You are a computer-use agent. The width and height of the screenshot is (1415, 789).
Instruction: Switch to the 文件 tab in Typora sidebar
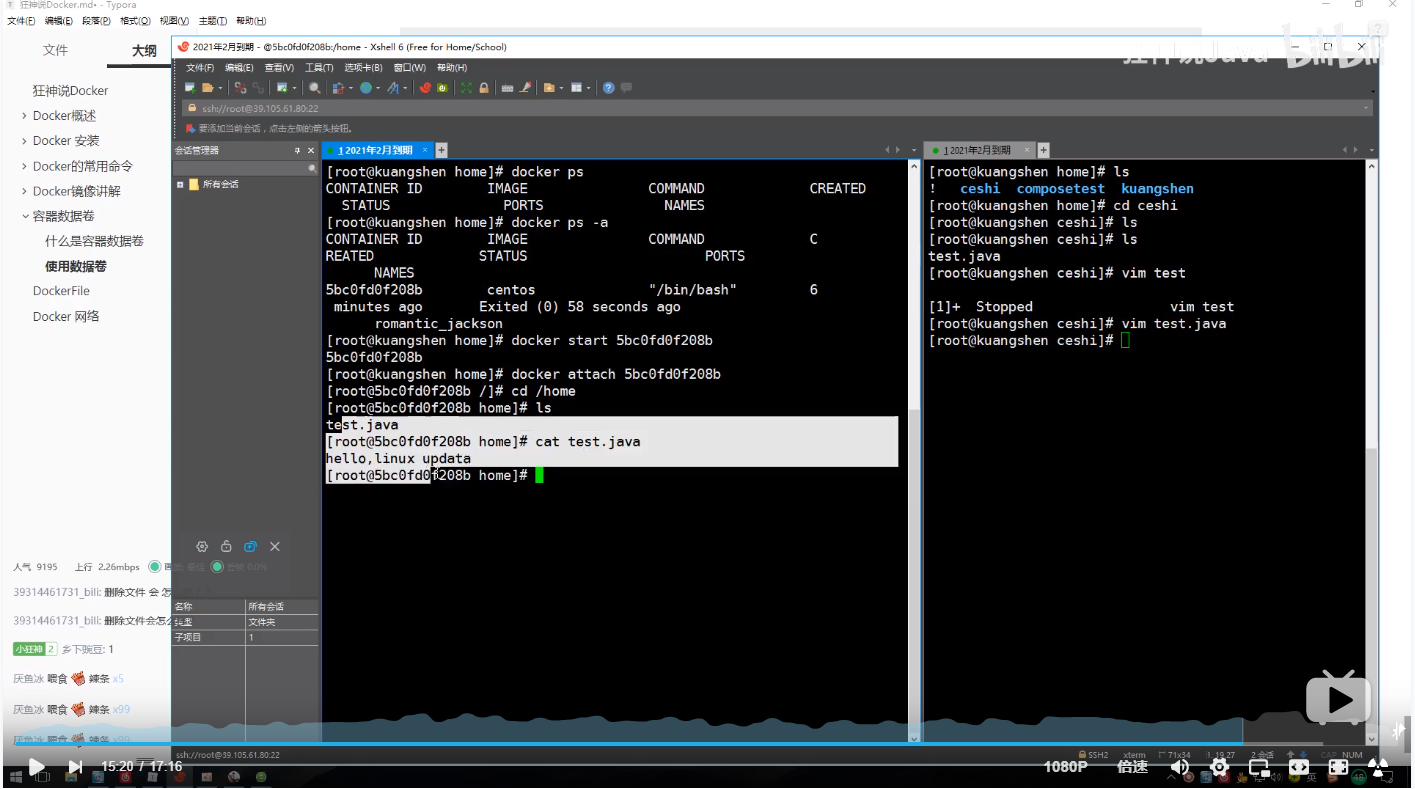tap(55, 51)
